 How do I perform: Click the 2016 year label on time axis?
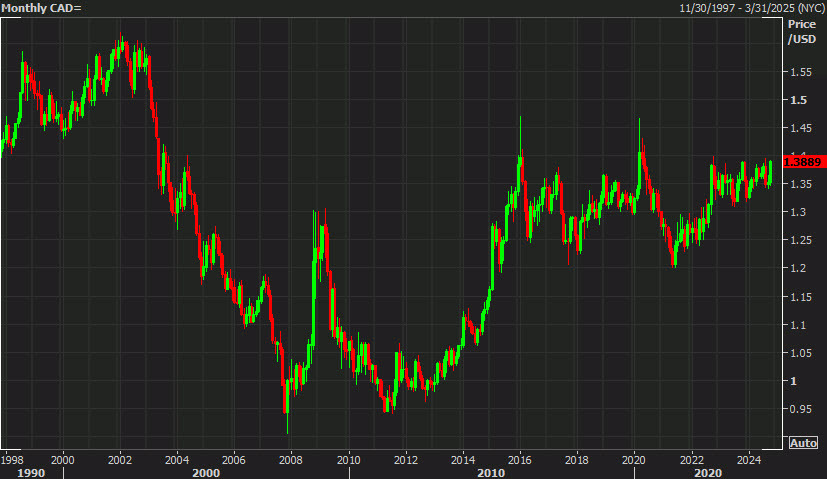click(520, 460)
